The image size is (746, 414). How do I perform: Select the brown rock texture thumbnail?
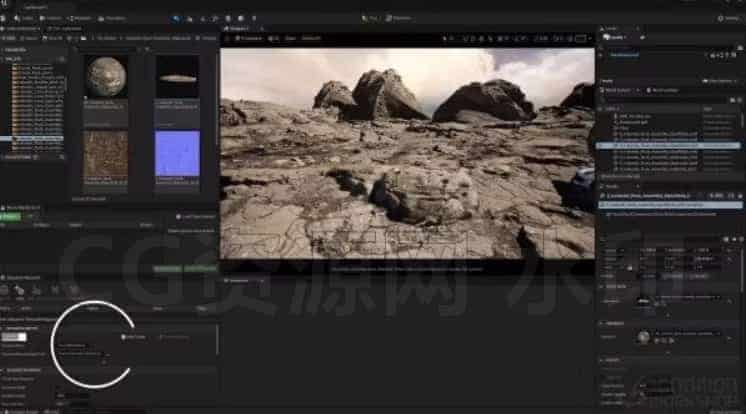tap(106, 154)
